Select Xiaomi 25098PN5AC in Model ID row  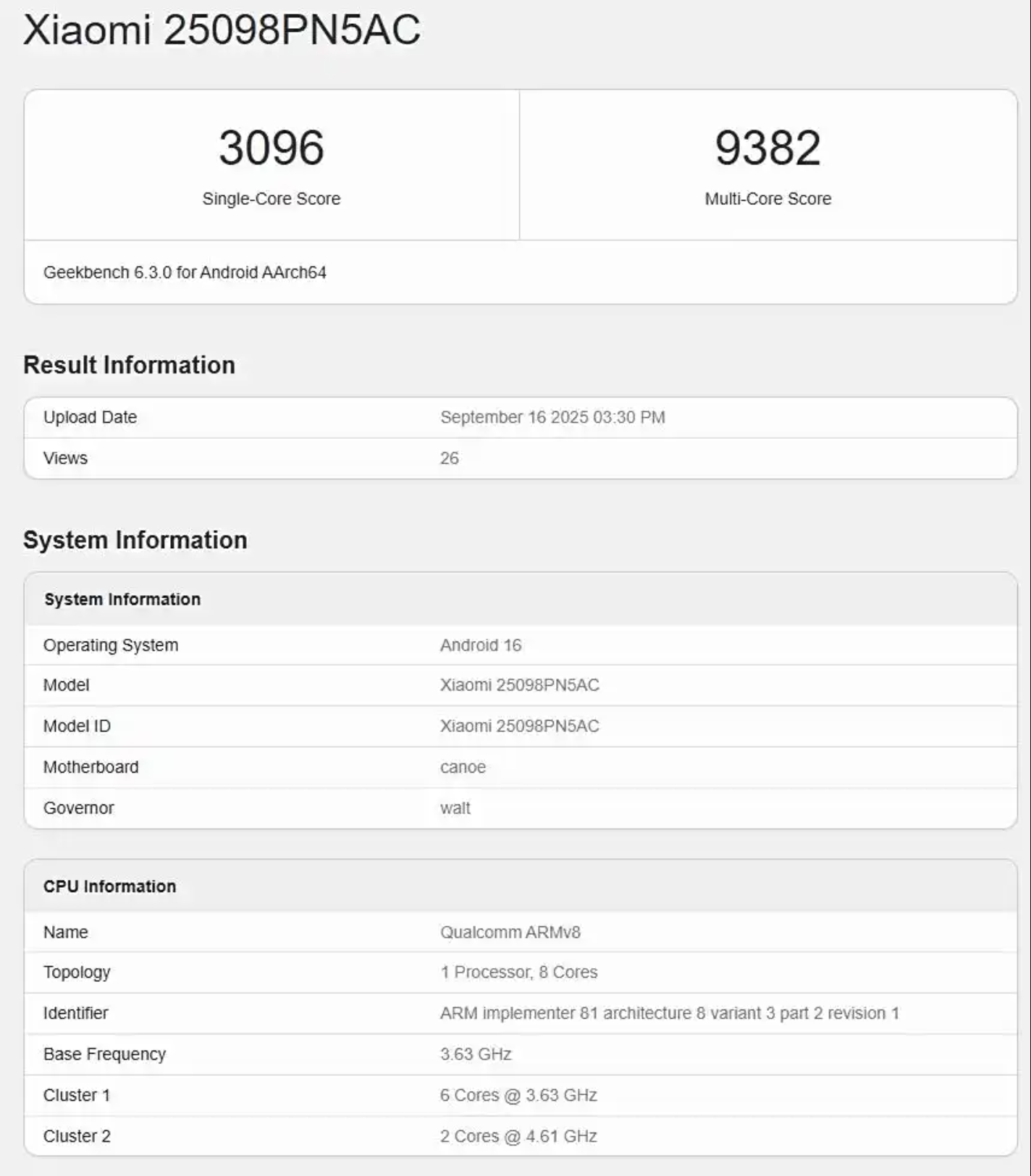[520, 726]
